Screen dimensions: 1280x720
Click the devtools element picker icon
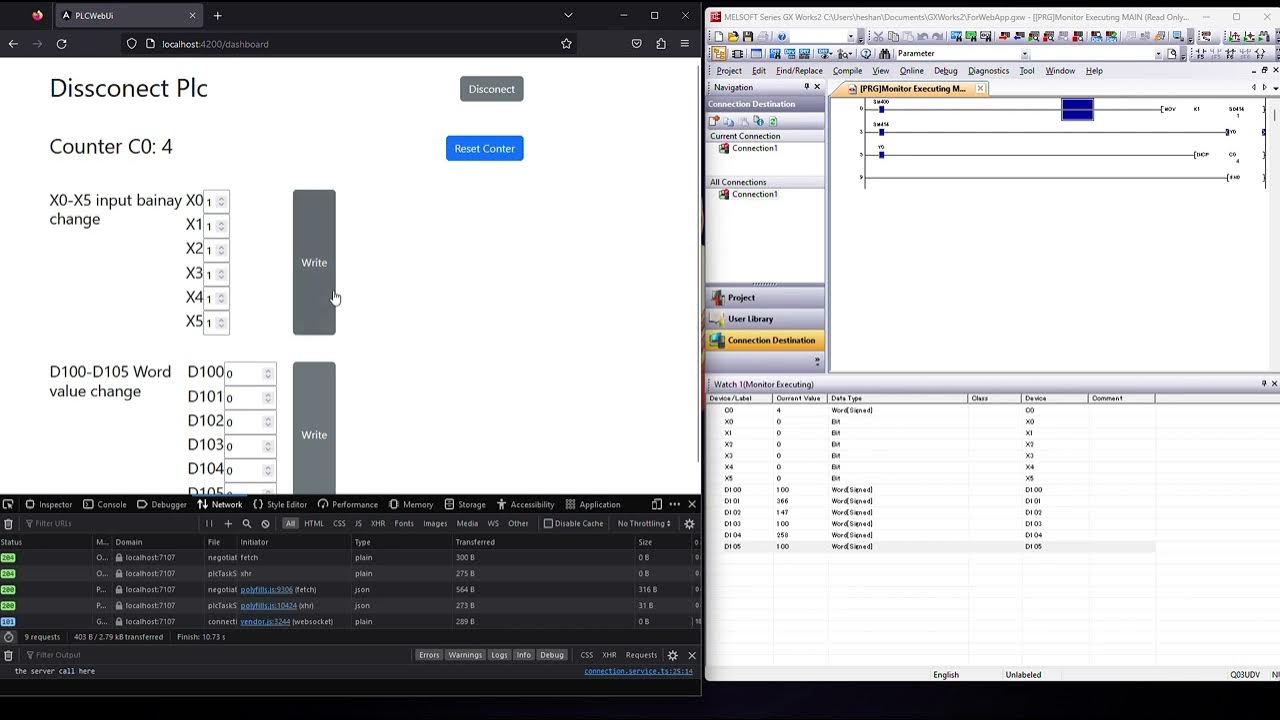tap(8, 504)
